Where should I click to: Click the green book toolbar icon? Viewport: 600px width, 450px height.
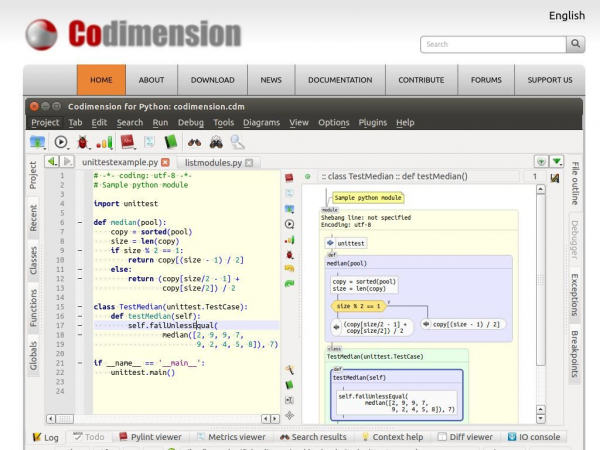pyautogui.click(x=171, y=142)
